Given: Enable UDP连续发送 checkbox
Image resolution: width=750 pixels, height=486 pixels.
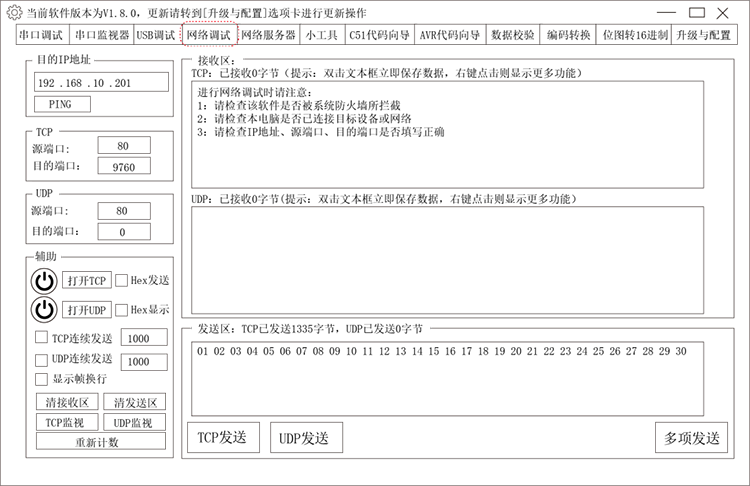Looking at the screenshot, I should (42, 359).
